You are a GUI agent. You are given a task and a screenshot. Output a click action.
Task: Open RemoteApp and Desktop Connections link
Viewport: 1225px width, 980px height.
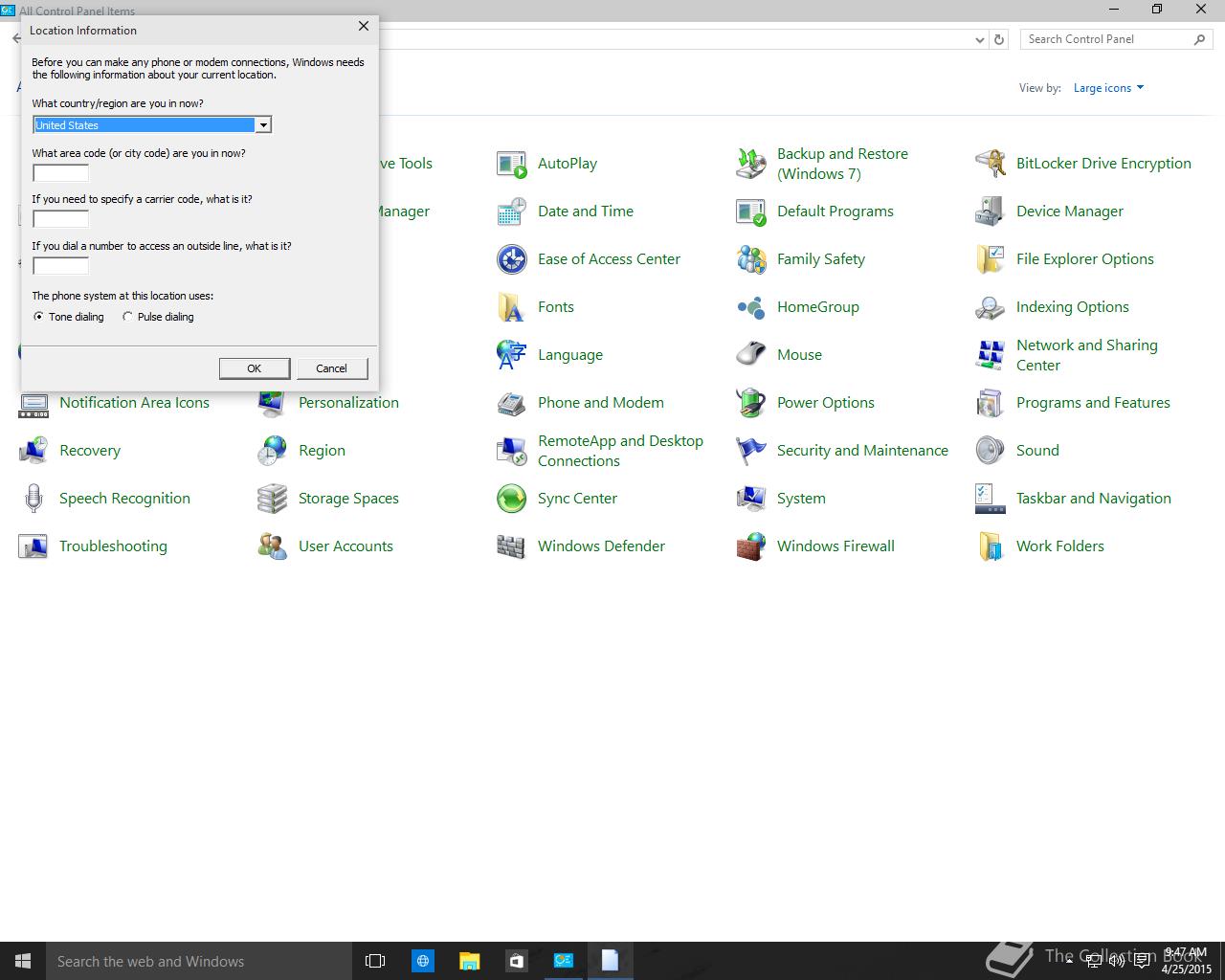click(x=620, y=451)
